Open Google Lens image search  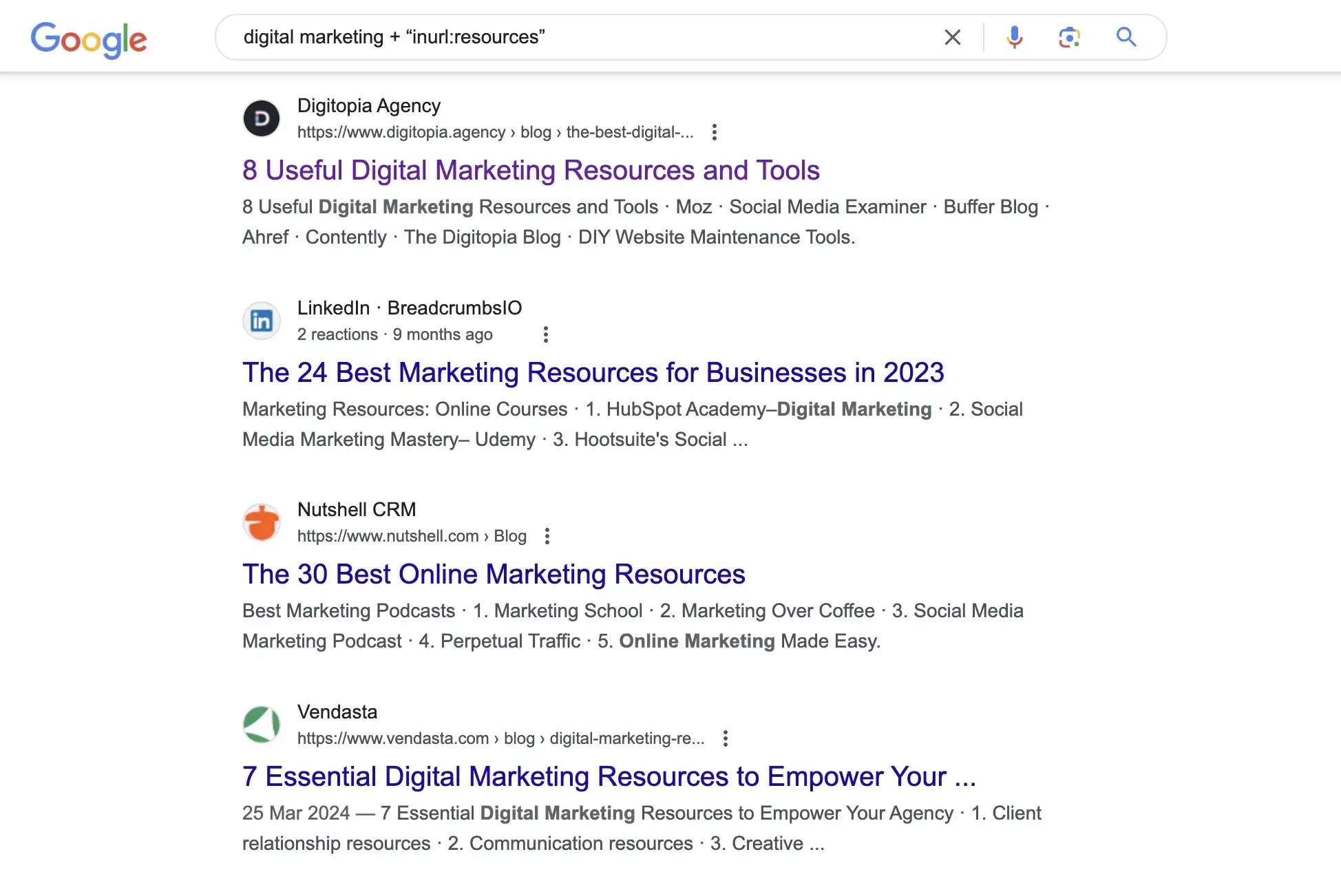[1069, 37]
